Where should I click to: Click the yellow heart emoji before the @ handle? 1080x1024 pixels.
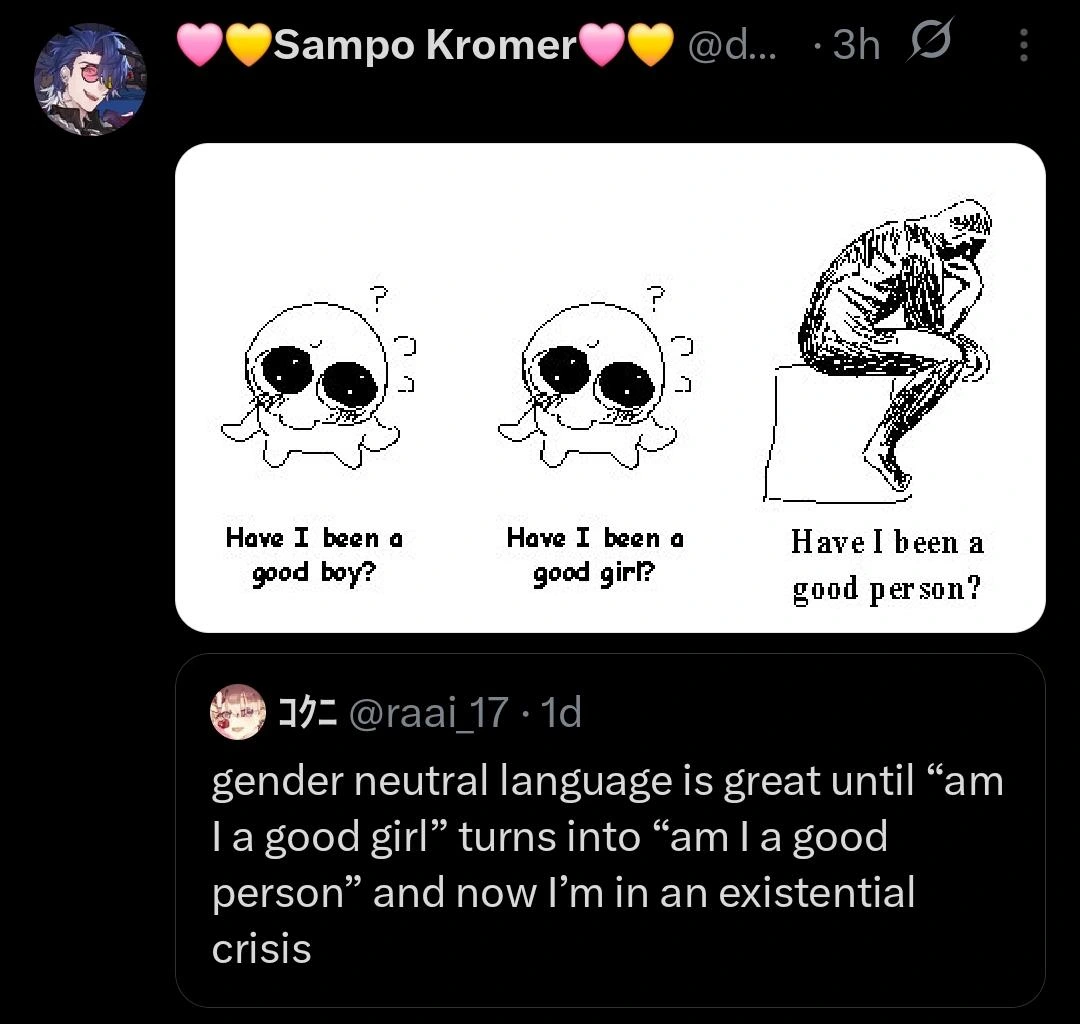click(651, 45)
